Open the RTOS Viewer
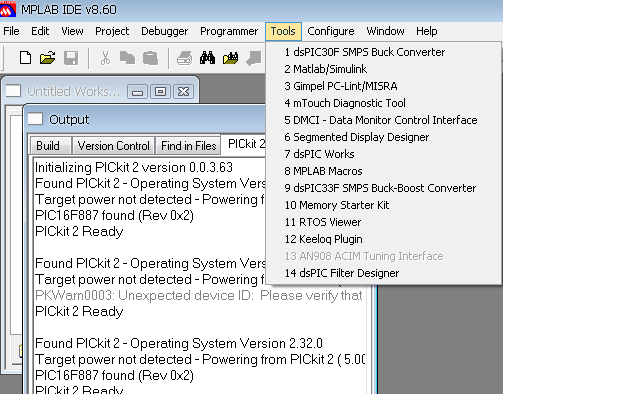 click(x=383, y=222)
